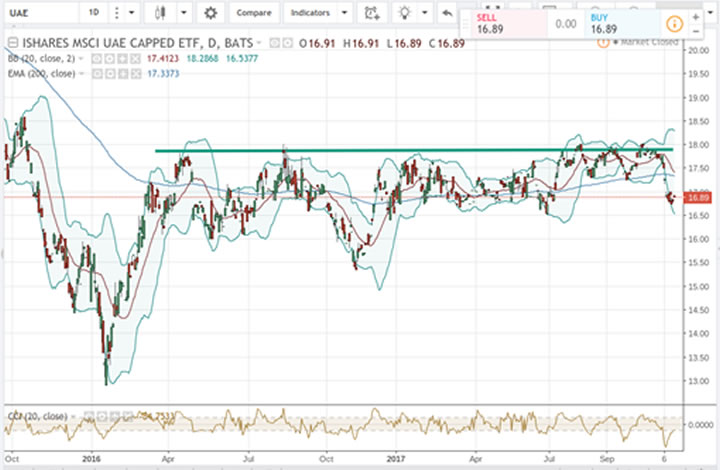Open chart properties via the gear icon

coord(210,12)
